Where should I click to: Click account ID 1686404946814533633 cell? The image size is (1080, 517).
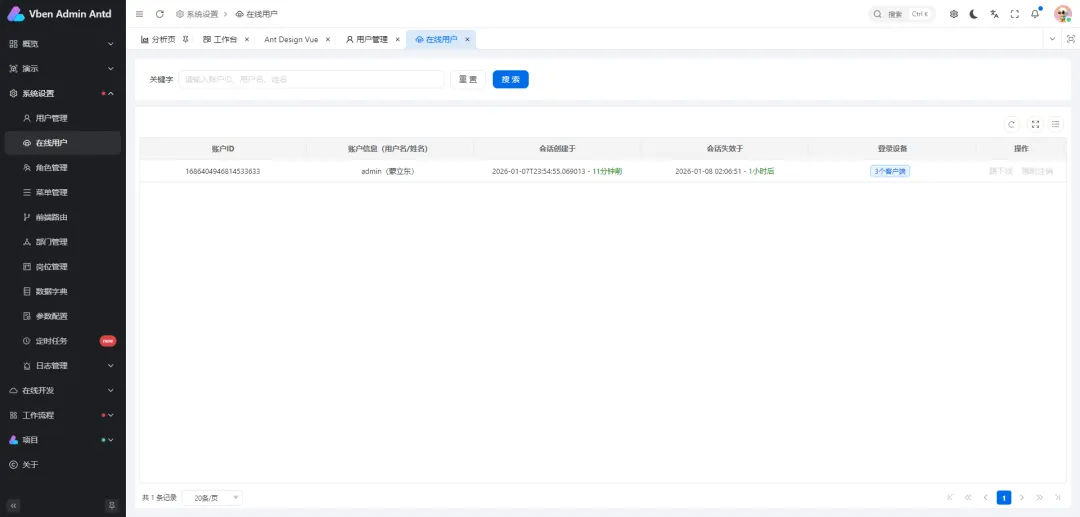(223, 171)
